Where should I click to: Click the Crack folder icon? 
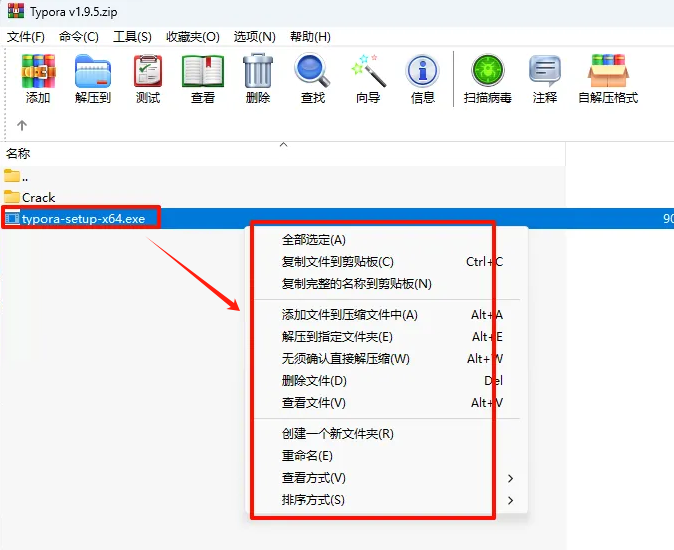tap(12, 197)
